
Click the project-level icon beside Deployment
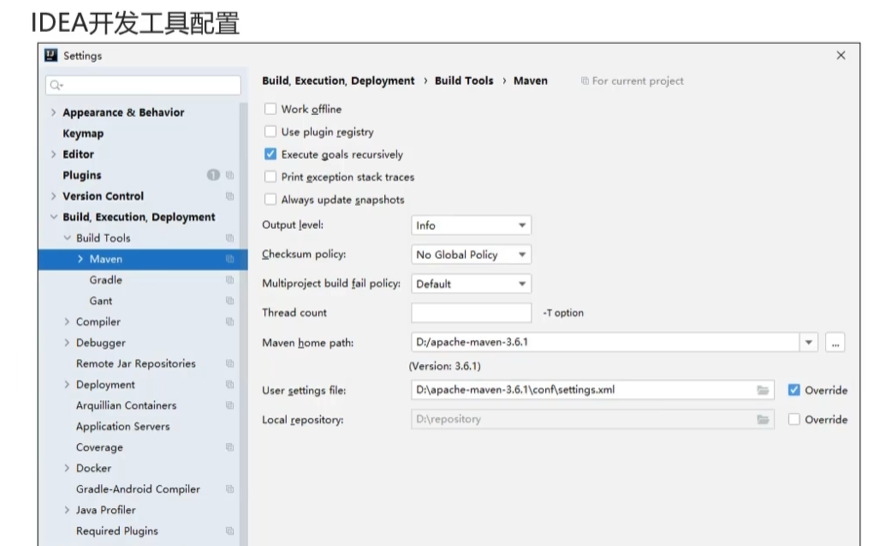point(230,384)
